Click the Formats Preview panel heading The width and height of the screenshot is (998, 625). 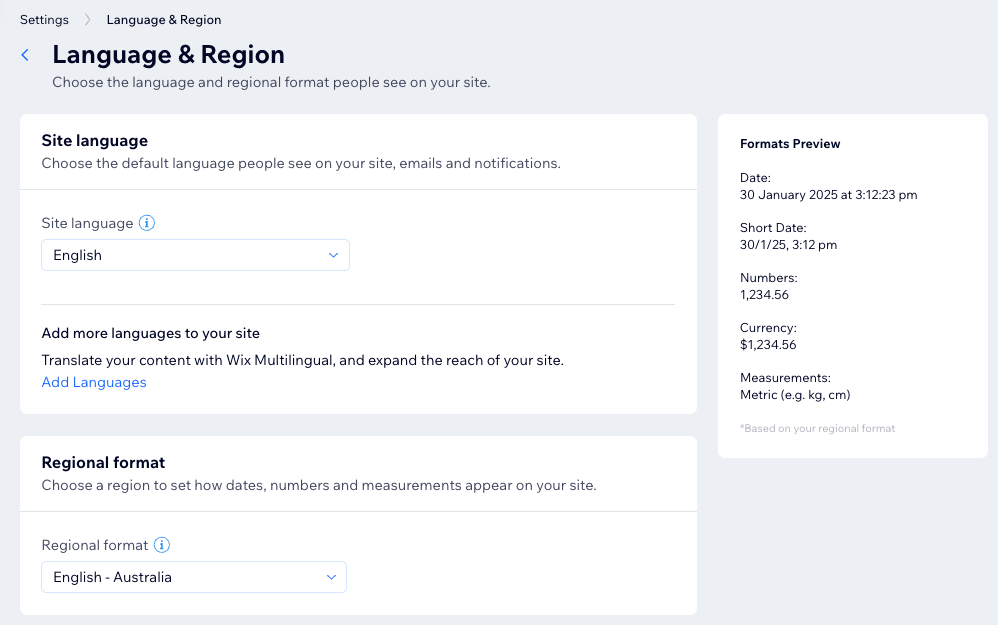790,144
